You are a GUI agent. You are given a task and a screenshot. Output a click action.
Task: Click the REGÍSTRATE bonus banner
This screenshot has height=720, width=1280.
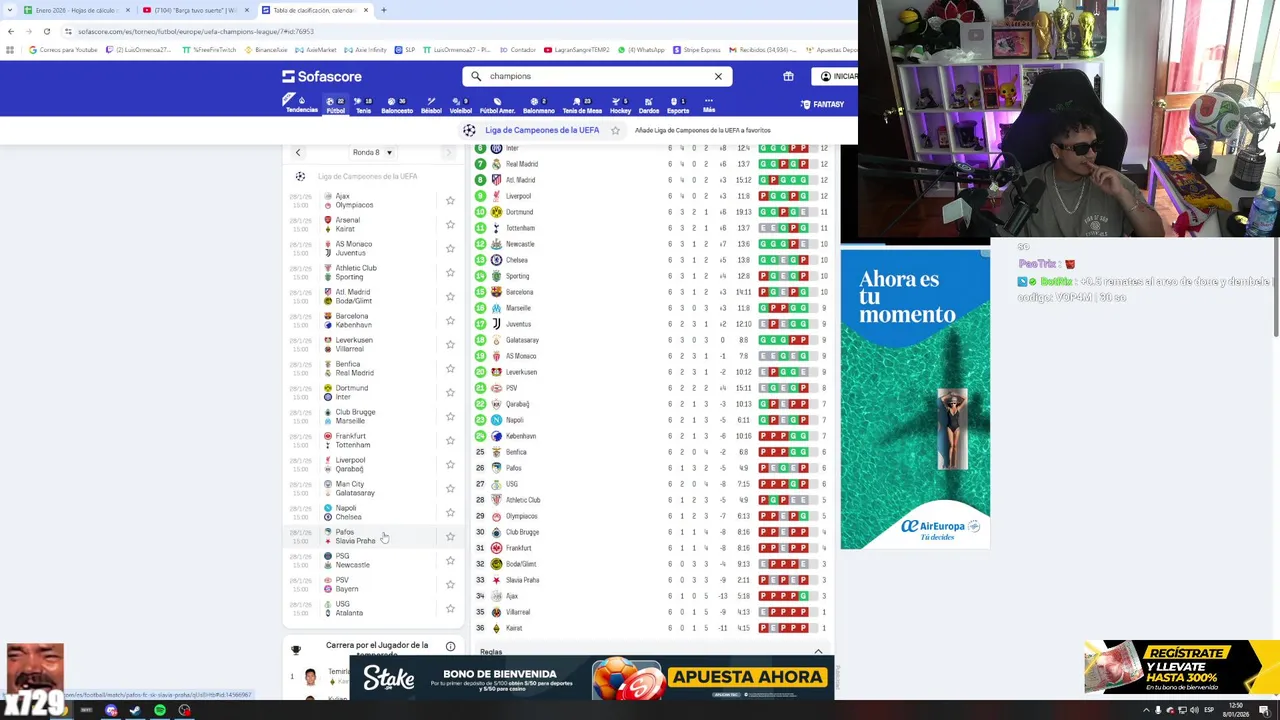tap(1182, 667)
